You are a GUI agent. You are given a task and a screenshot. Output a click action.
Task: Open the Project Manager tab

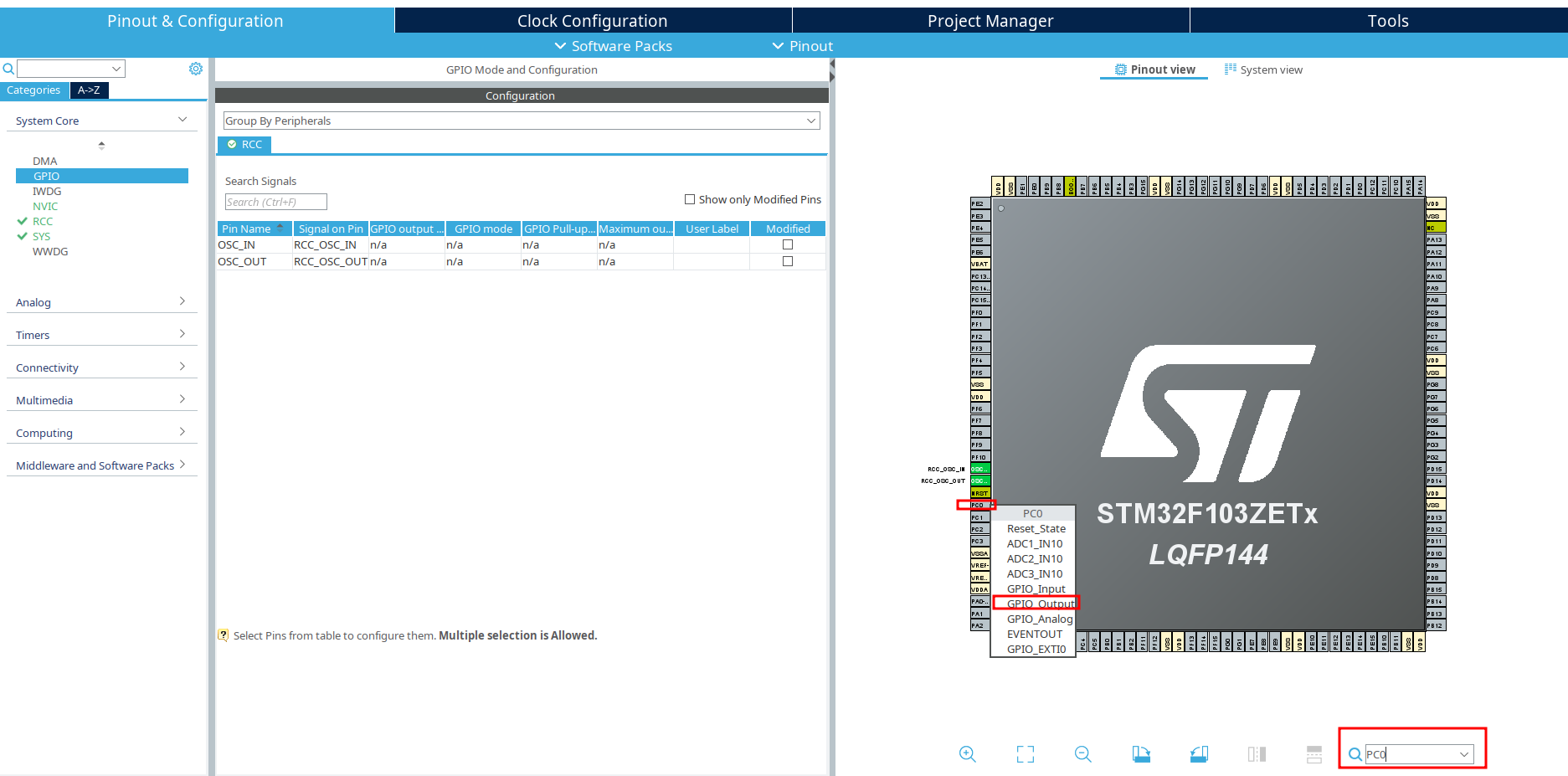coord(990,20)
